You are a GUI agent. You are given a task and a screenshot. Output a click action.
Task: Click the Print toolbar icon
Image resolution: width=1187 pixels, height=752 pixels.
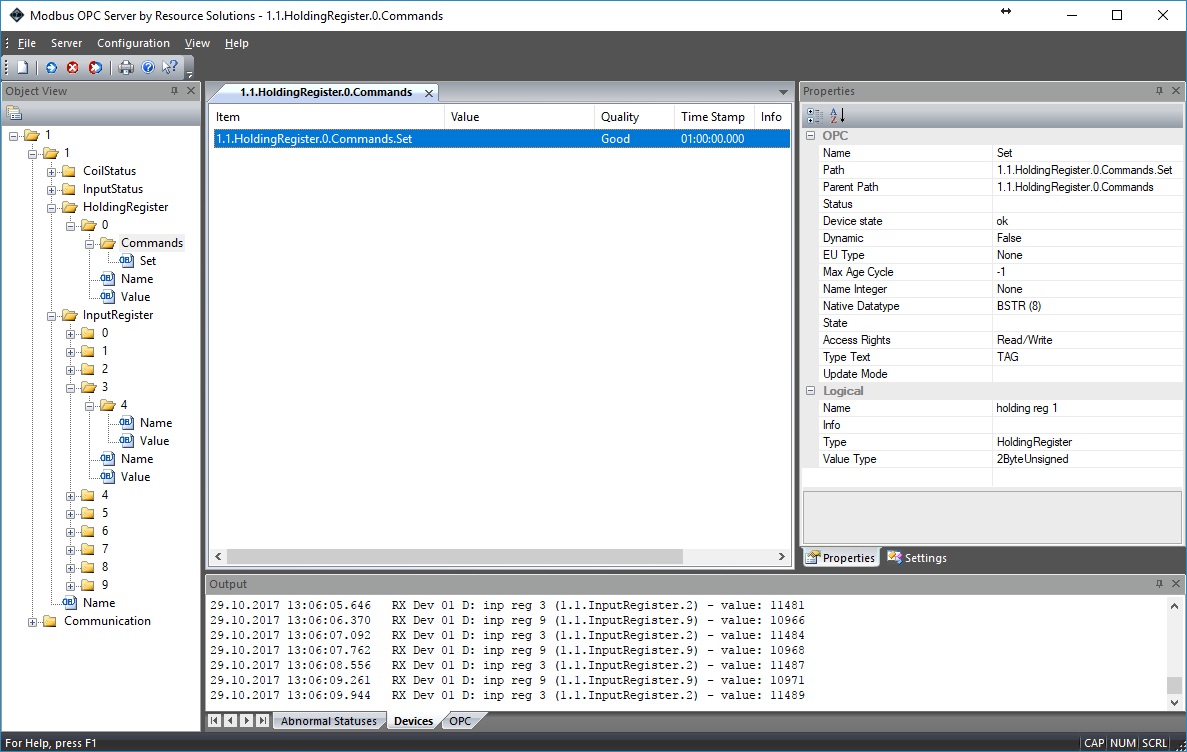126,67
